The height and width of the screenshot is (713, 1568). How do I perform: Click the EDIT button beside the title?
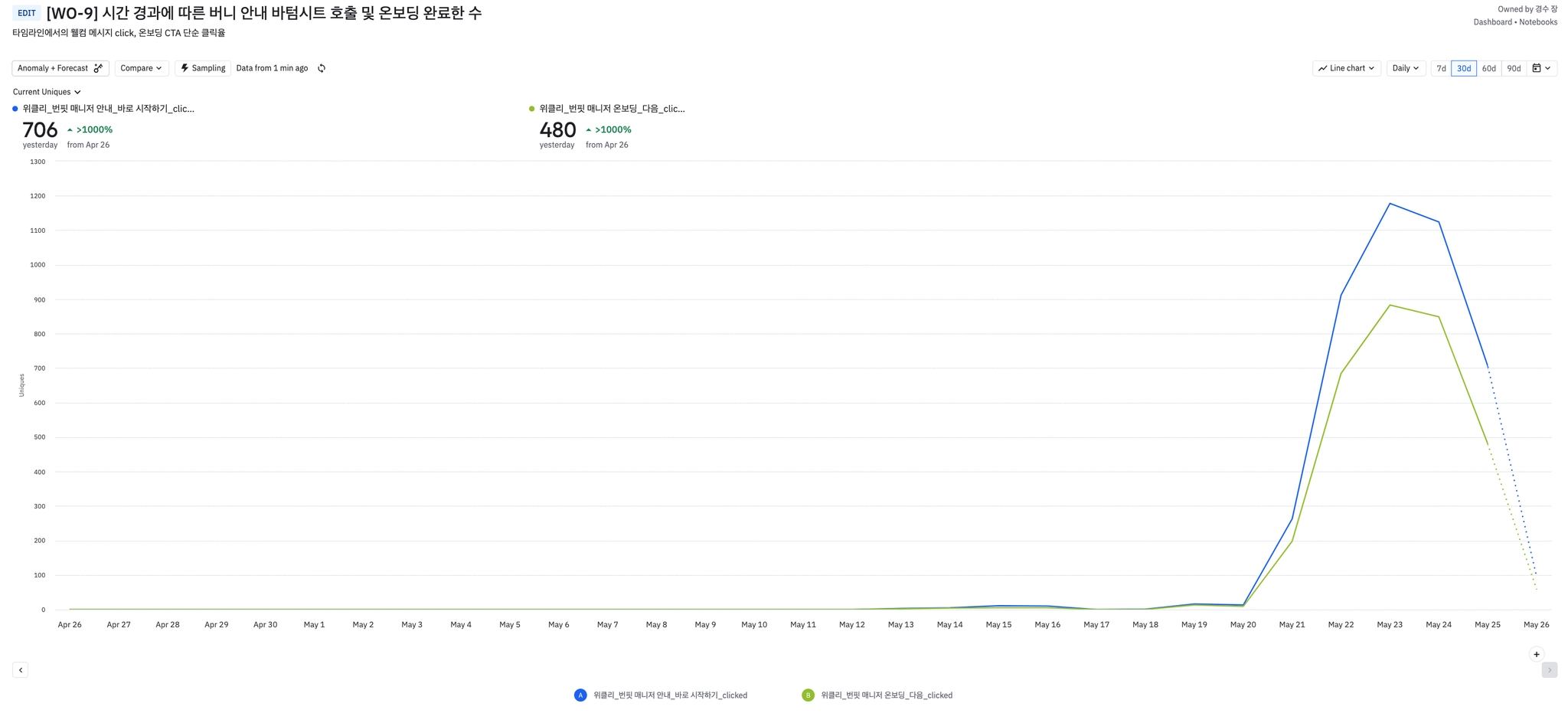click(x=27, y=13)
